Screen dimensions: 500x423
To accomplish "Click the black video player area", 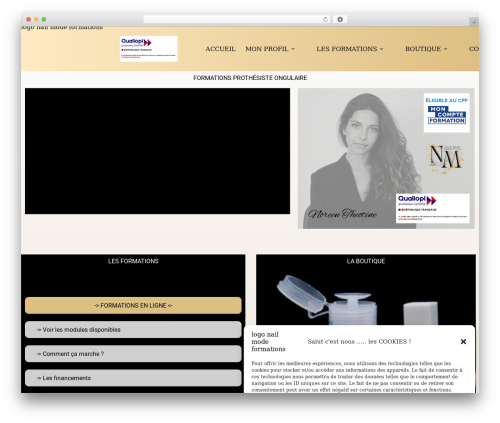I will (x=157, y=151).
